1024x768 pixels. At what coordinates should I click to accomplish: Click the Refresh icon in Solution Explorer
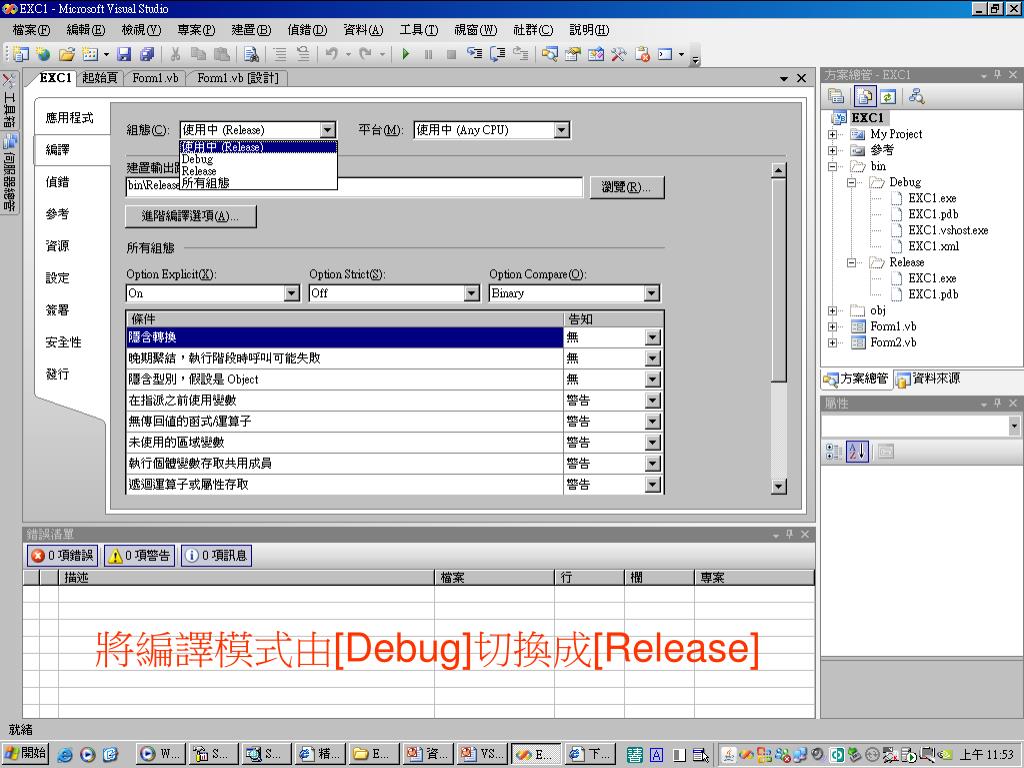[x=888, y=97]
